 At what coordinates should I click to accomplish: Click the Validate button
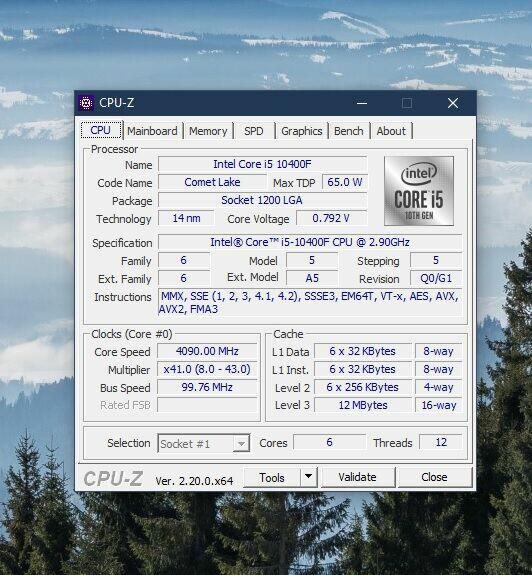[357, 477]
